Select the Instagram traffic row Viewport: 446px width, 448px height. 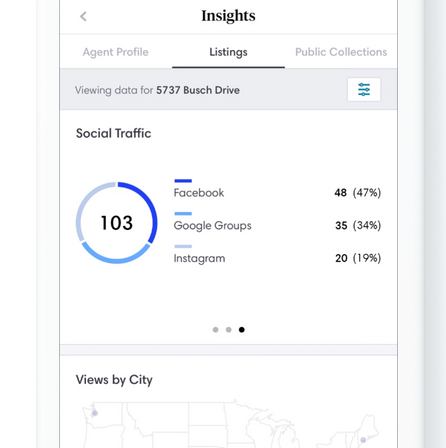(277, 255)
